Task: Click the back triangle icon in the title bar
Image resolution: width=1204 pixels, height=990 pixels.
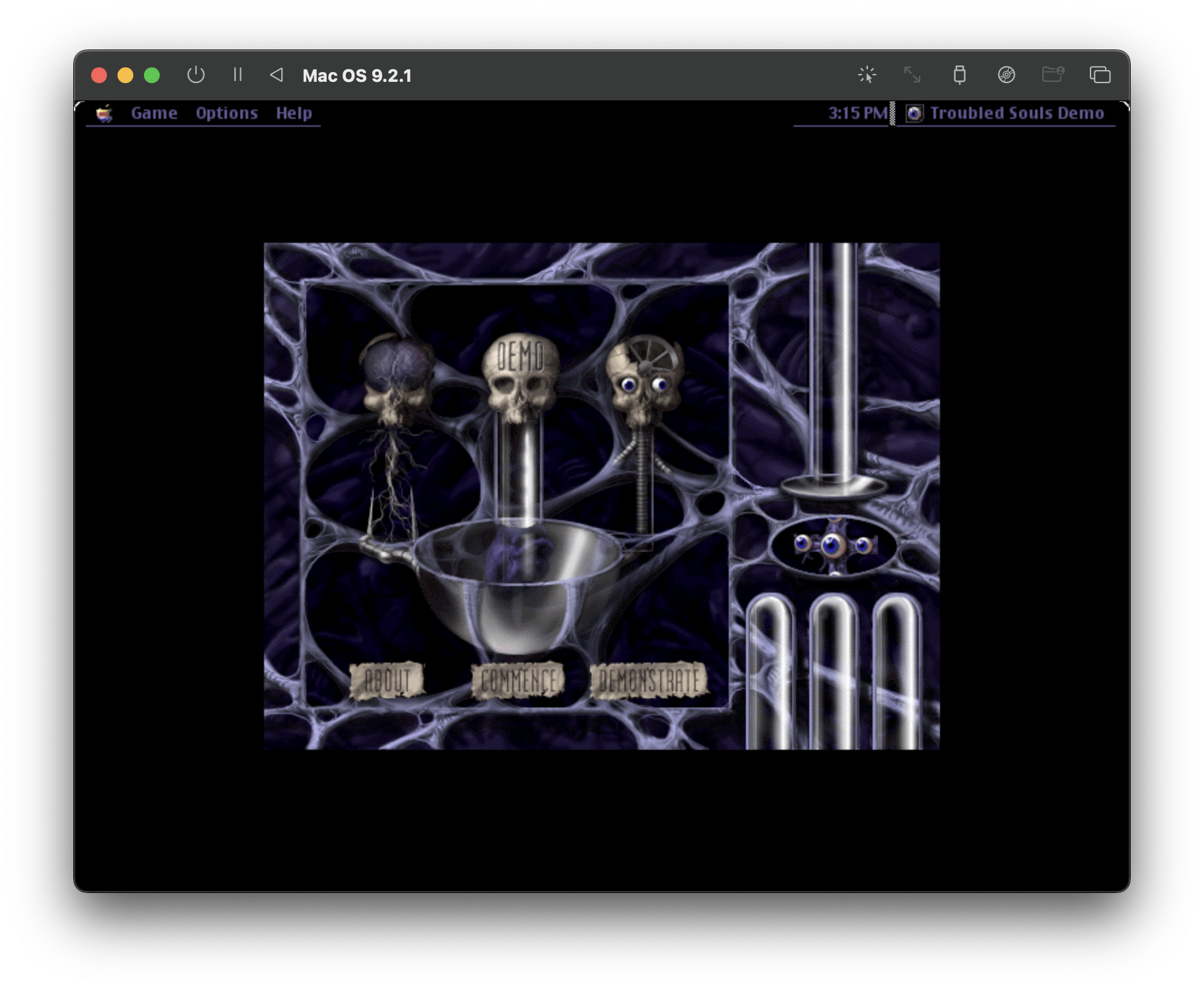Action: (277, 75)
